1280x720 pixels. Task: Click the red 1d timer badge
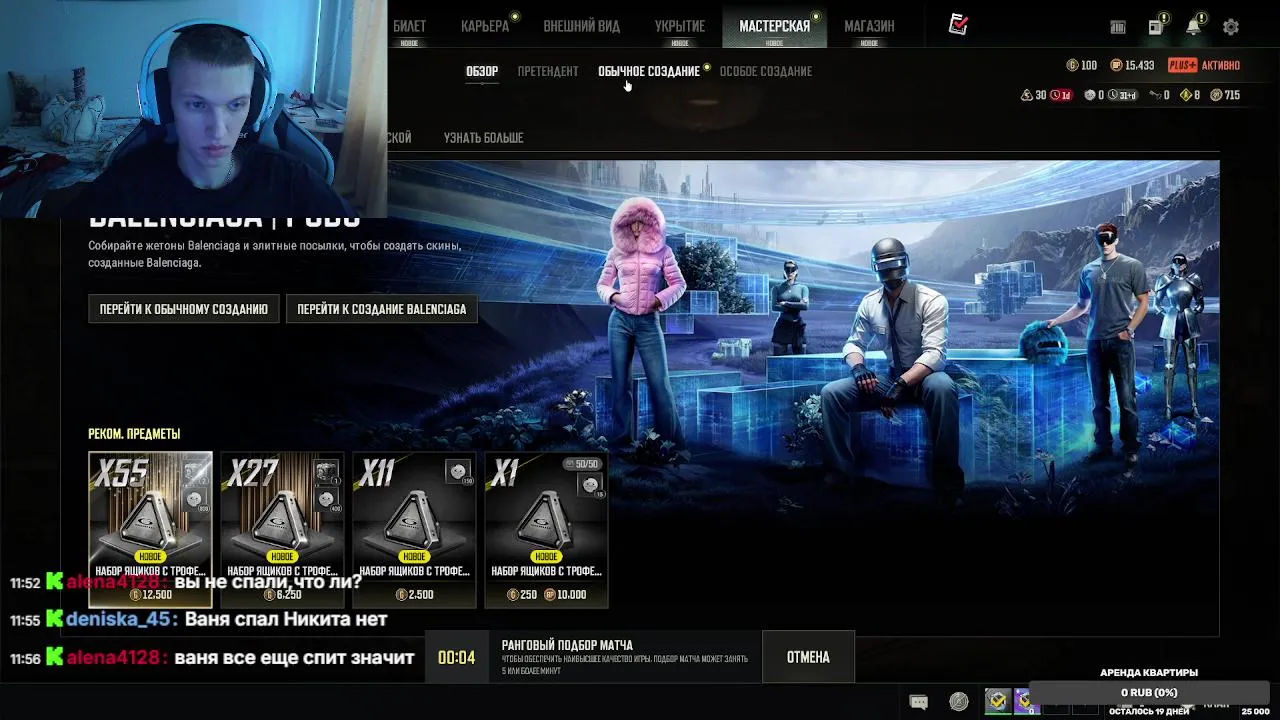pyautogui.click(x=1061, y=95)
